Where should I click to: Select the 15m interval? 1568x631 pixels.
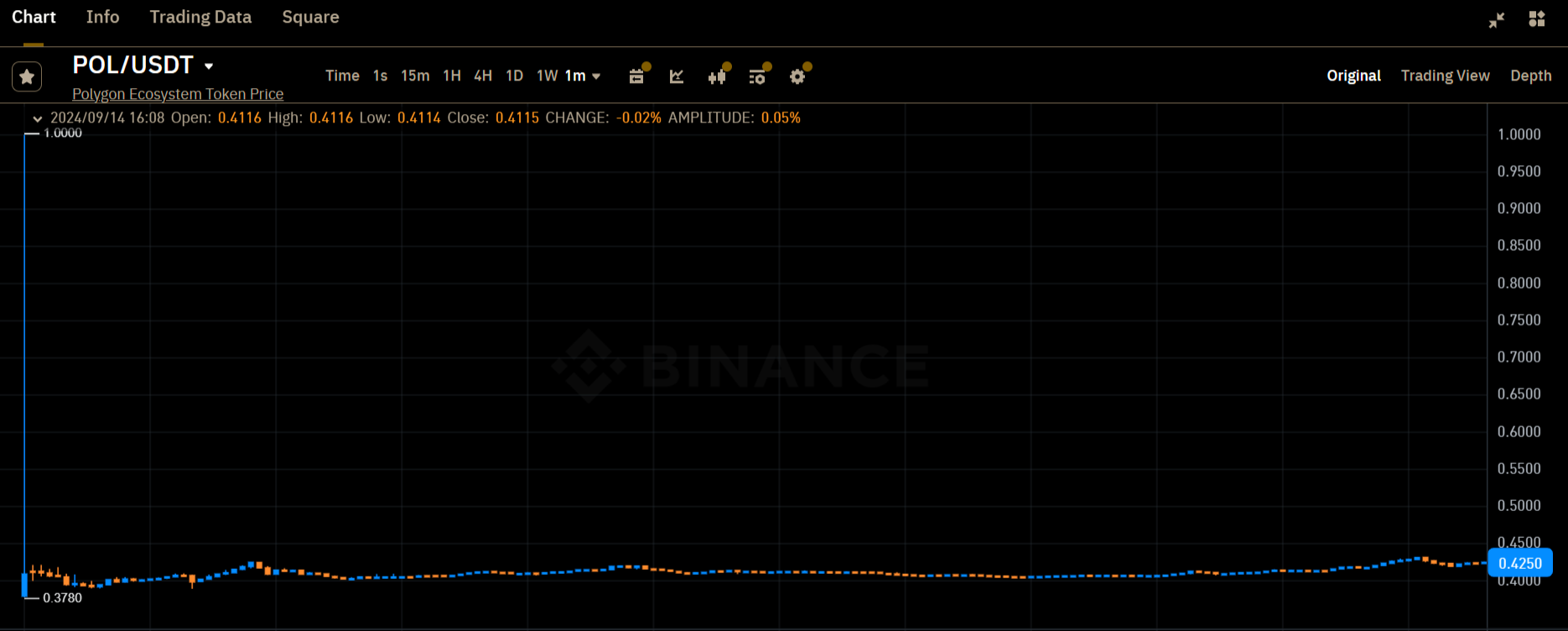tap(415, 76)
